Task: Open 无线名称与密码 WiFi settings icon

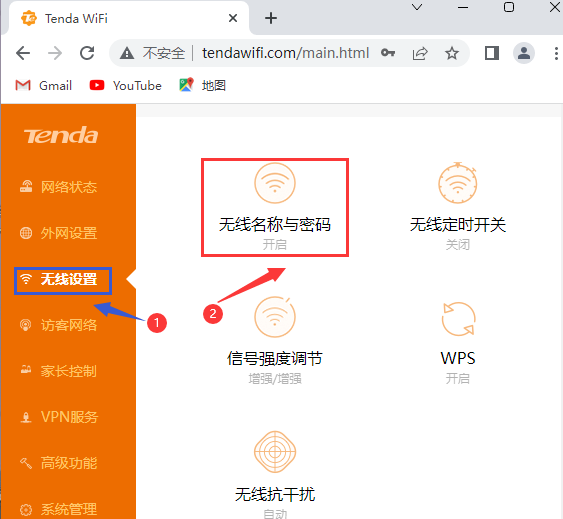Action: pyautogui.click(x=275, y=183)
